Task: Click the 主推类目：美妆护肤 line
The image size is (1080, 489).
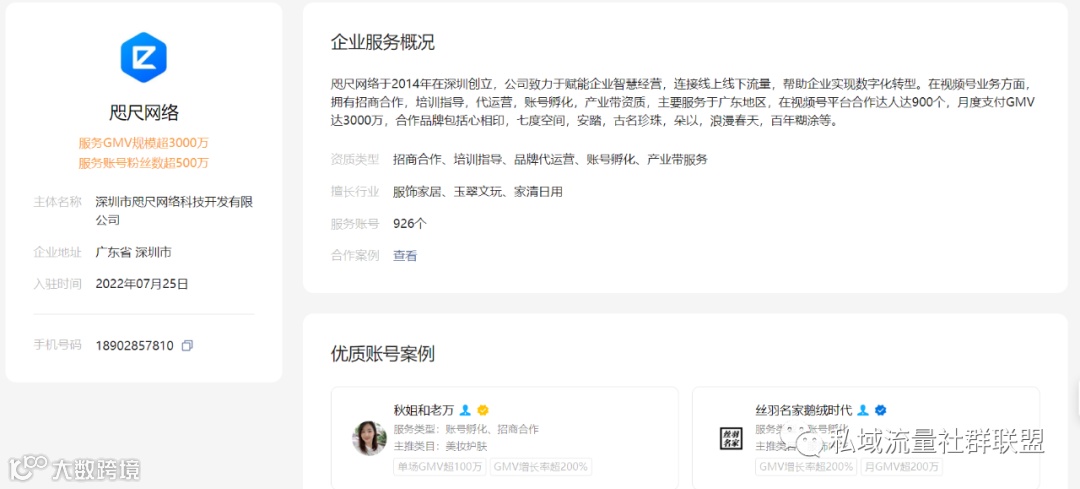Action: pos(440,446)
